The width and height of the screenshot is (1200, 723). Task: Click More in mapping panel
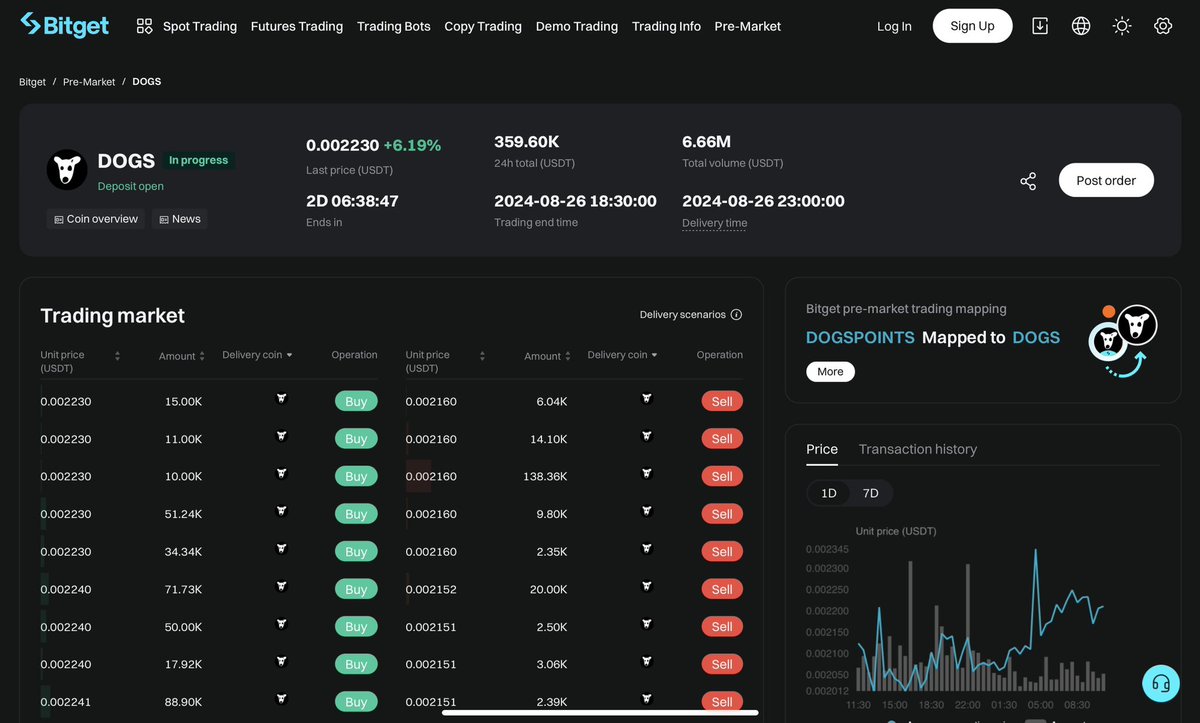pos(830,371)
